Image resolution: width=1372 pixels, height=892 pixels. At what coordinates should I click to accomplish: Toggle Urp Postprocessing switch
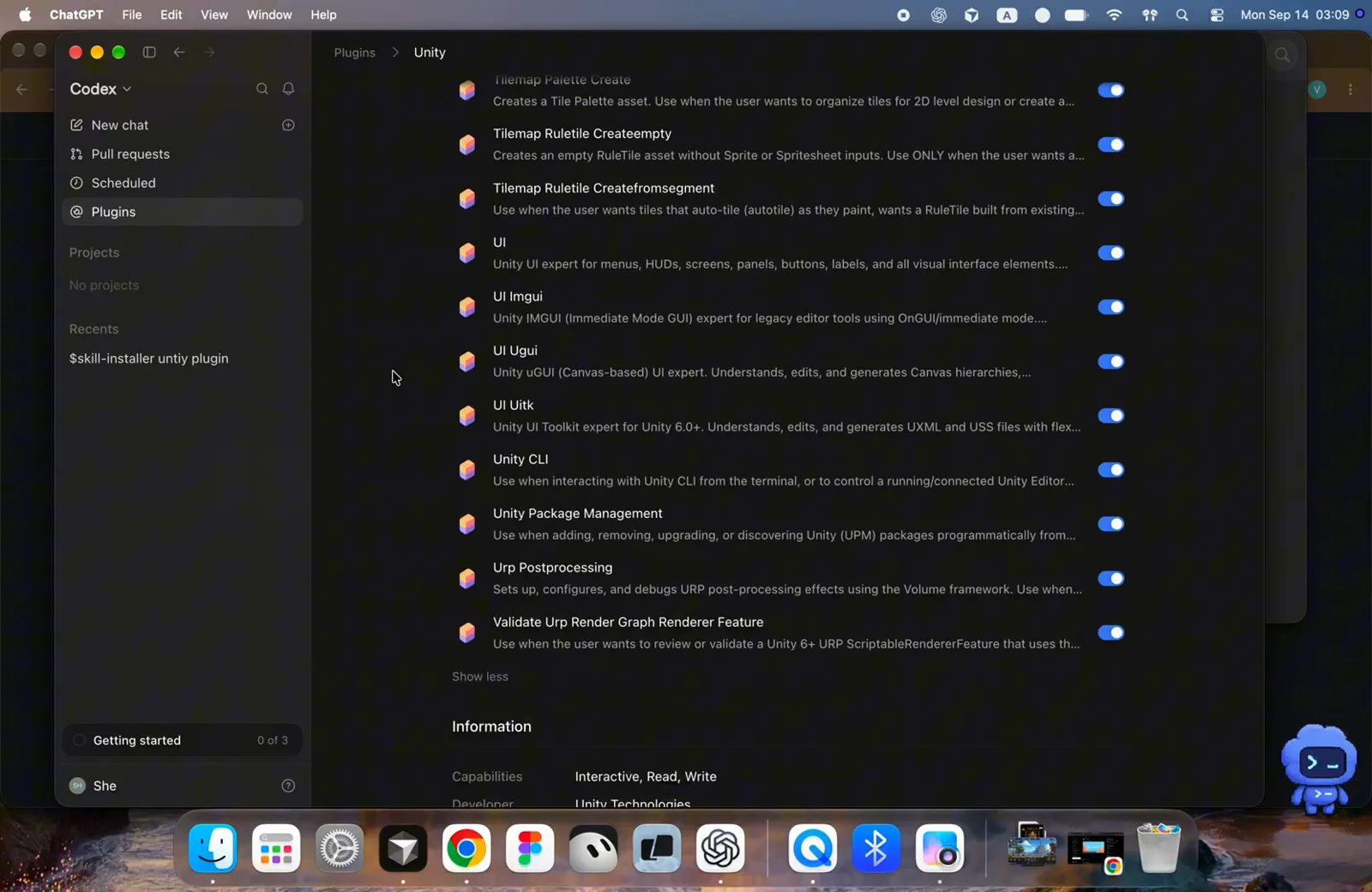(1110, 579)
